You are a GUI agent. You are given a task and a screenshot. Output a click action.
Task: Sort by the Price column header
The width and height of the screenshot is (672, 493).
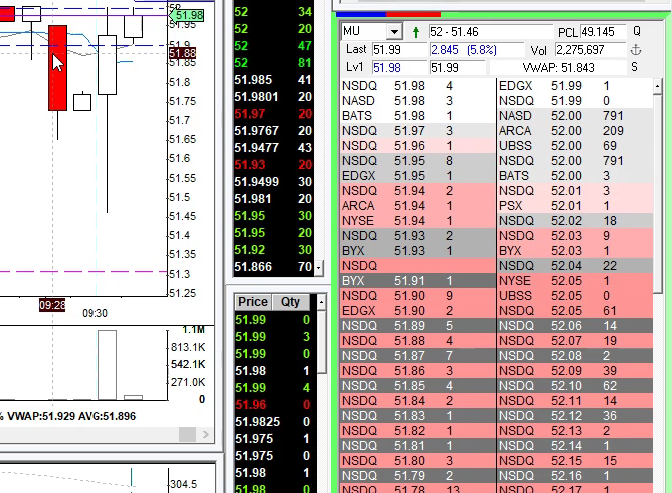pyautogui.click(x=253, y=301)
